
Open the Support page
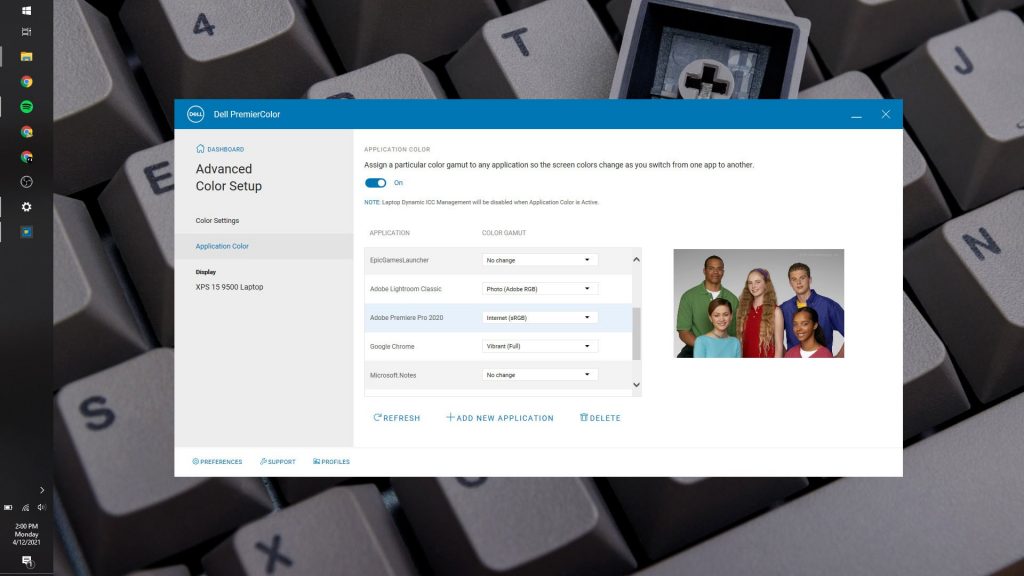click(278, 462)
